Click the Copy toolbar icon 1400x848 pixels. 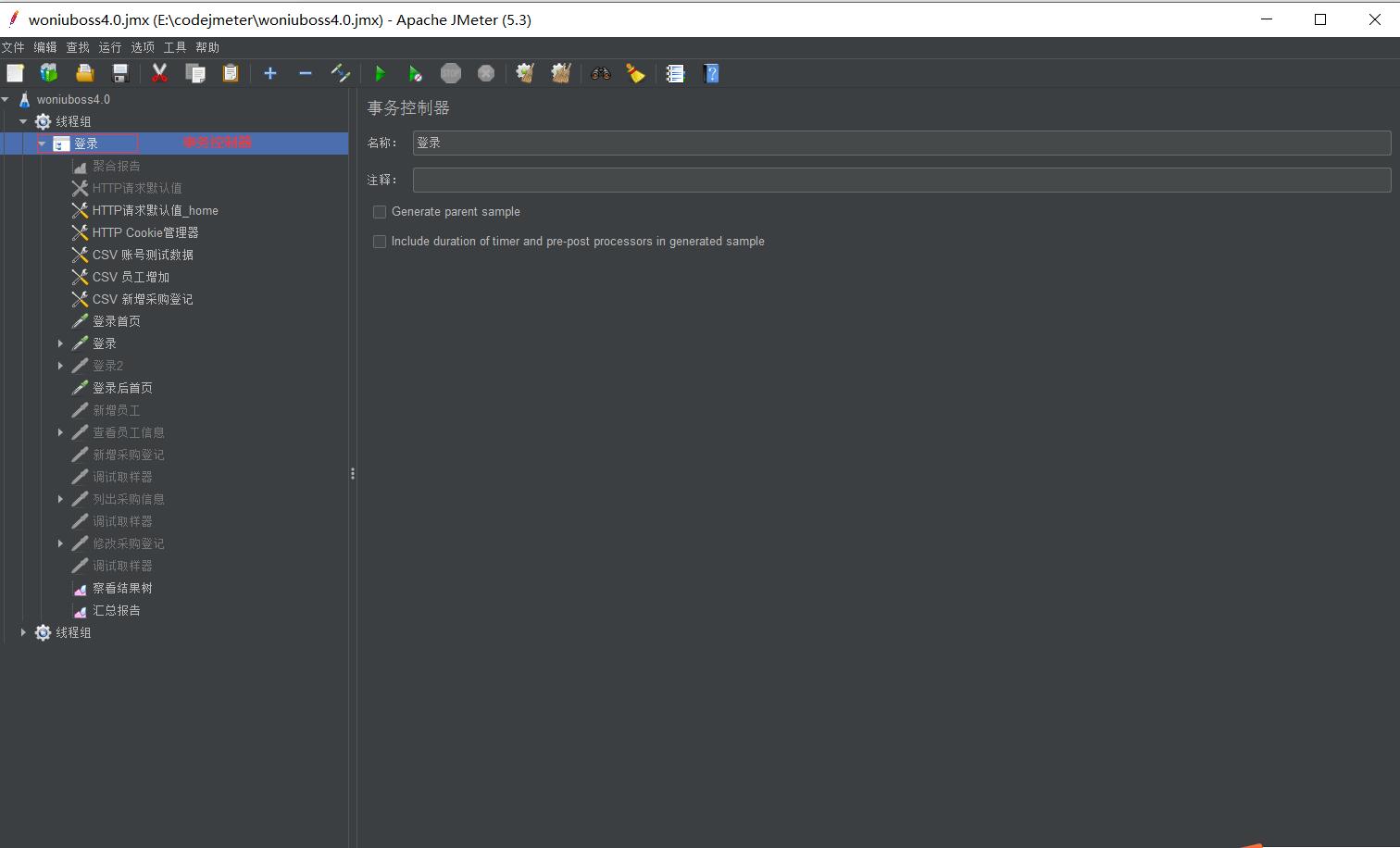tap(195, 73)
